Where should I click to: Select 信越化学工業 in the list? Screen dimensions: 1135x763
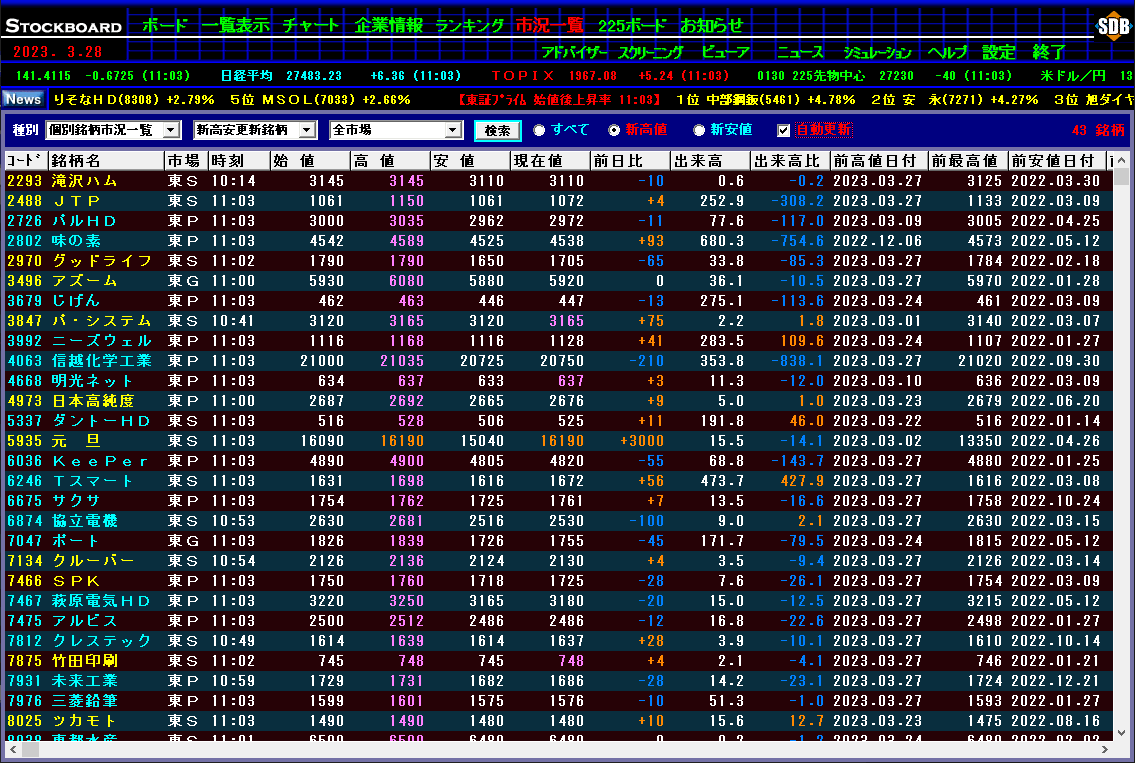click(x=101, y=361)
